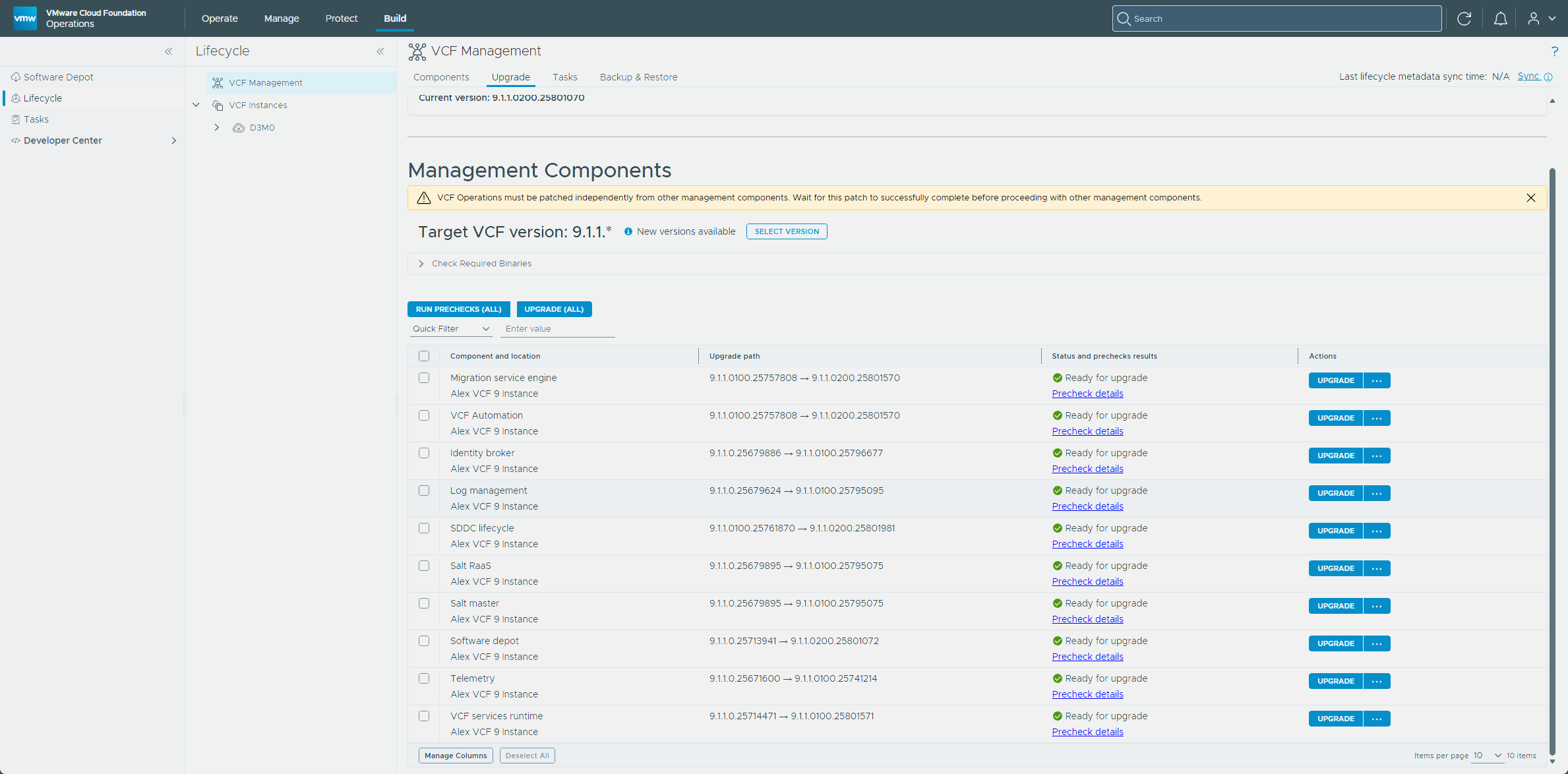Click the vertical scrollbar in components area
The height and width of the screenshot is (774, 1568).
pyautogui.click(x=1552, y=461)
